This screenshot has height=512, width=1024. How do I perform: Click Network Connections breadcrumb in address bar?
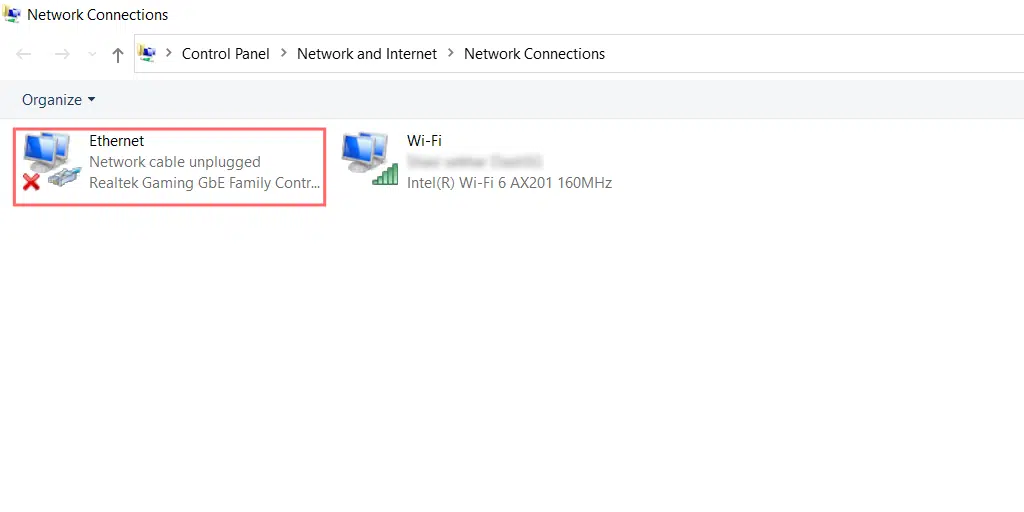534,54
